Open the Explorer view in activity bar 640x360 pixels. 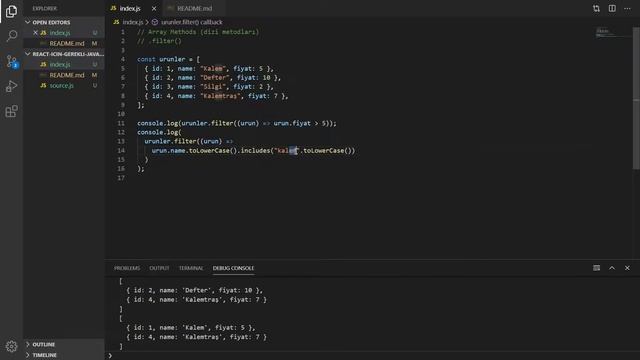[11, 11]
